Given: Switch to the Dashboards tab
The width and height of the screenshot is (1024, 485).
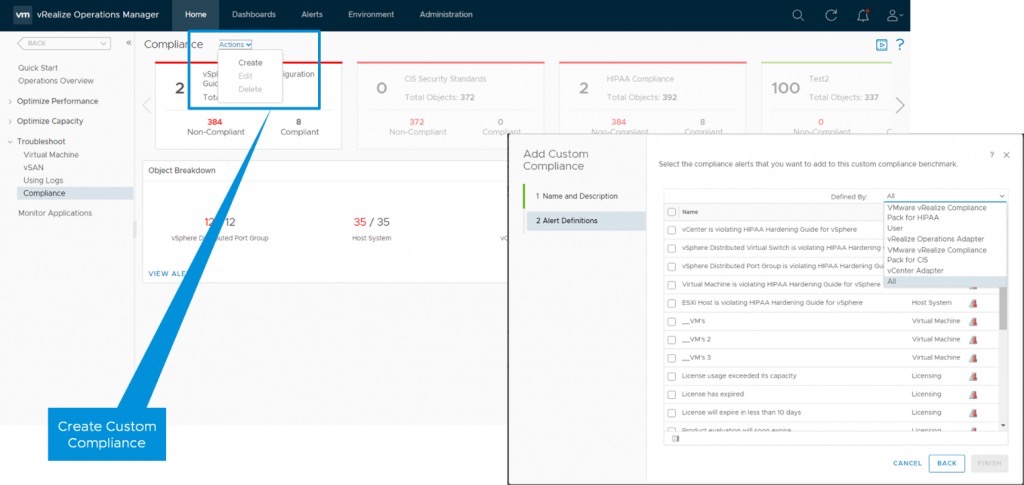Looking at the screenshot, I should [253, 14].
